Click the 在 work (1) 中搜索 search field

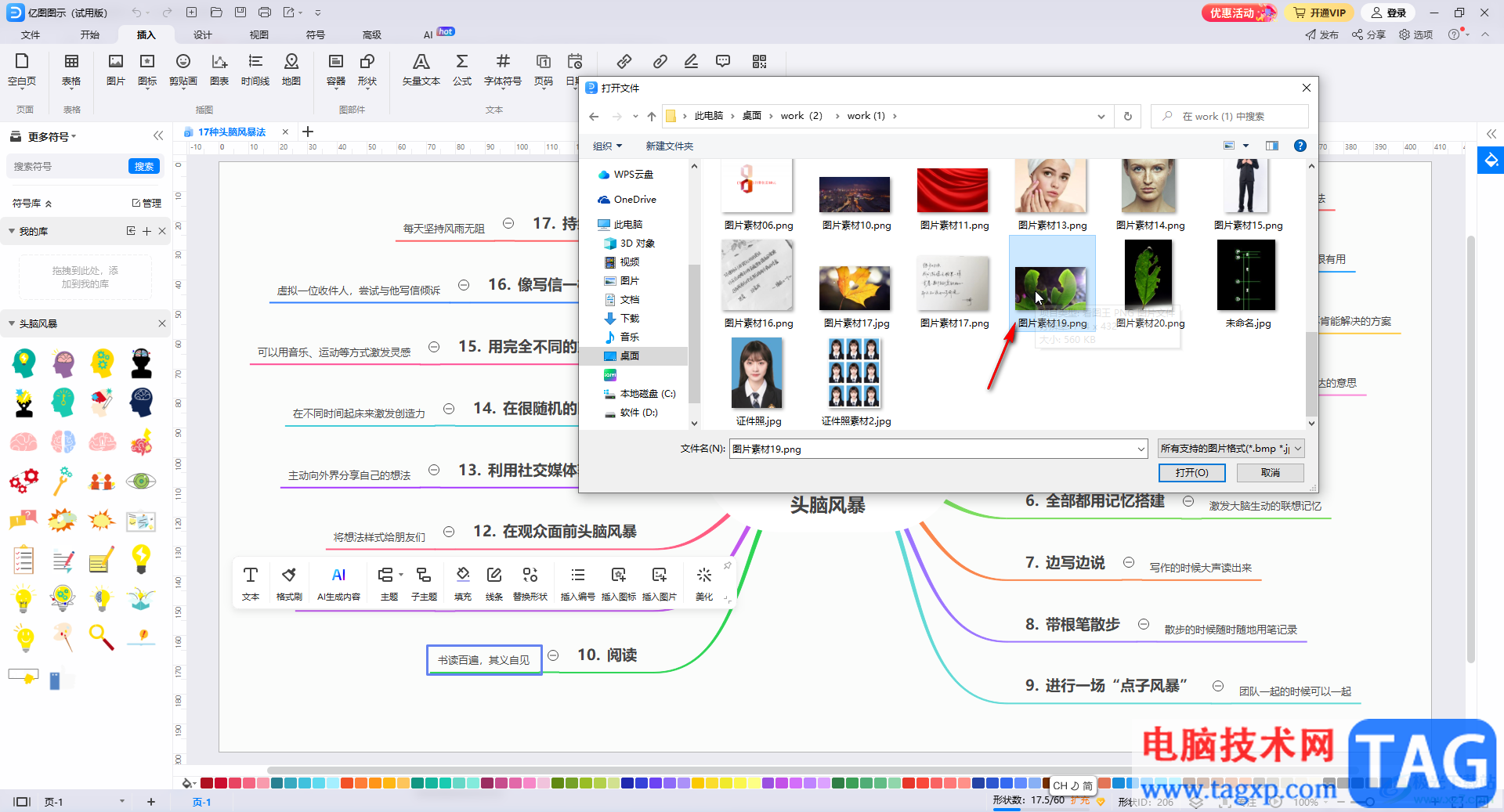tap(1230, 116)
